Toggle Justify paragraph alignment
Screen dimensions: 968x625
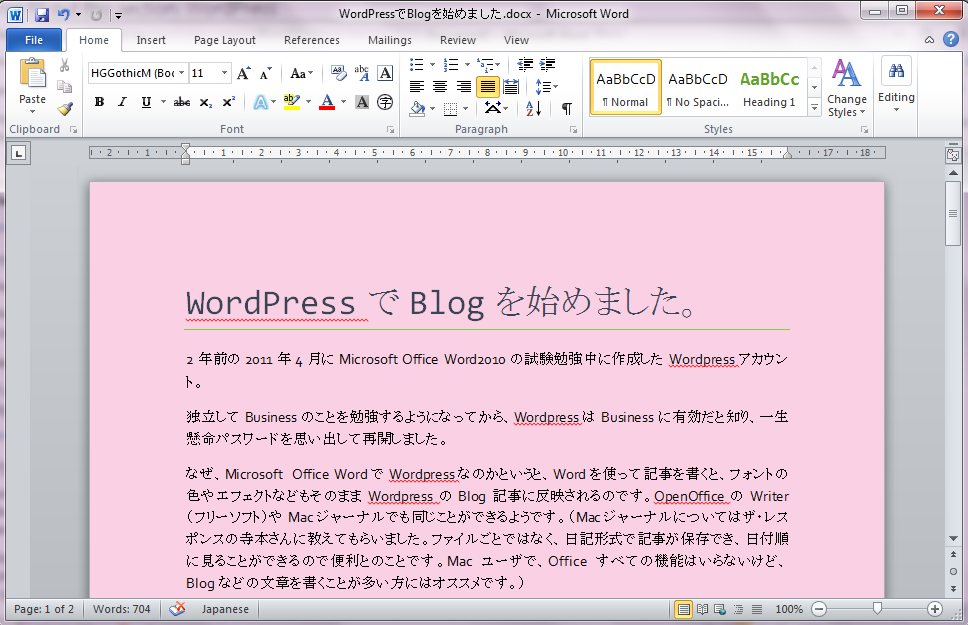(x=488, y=87)
